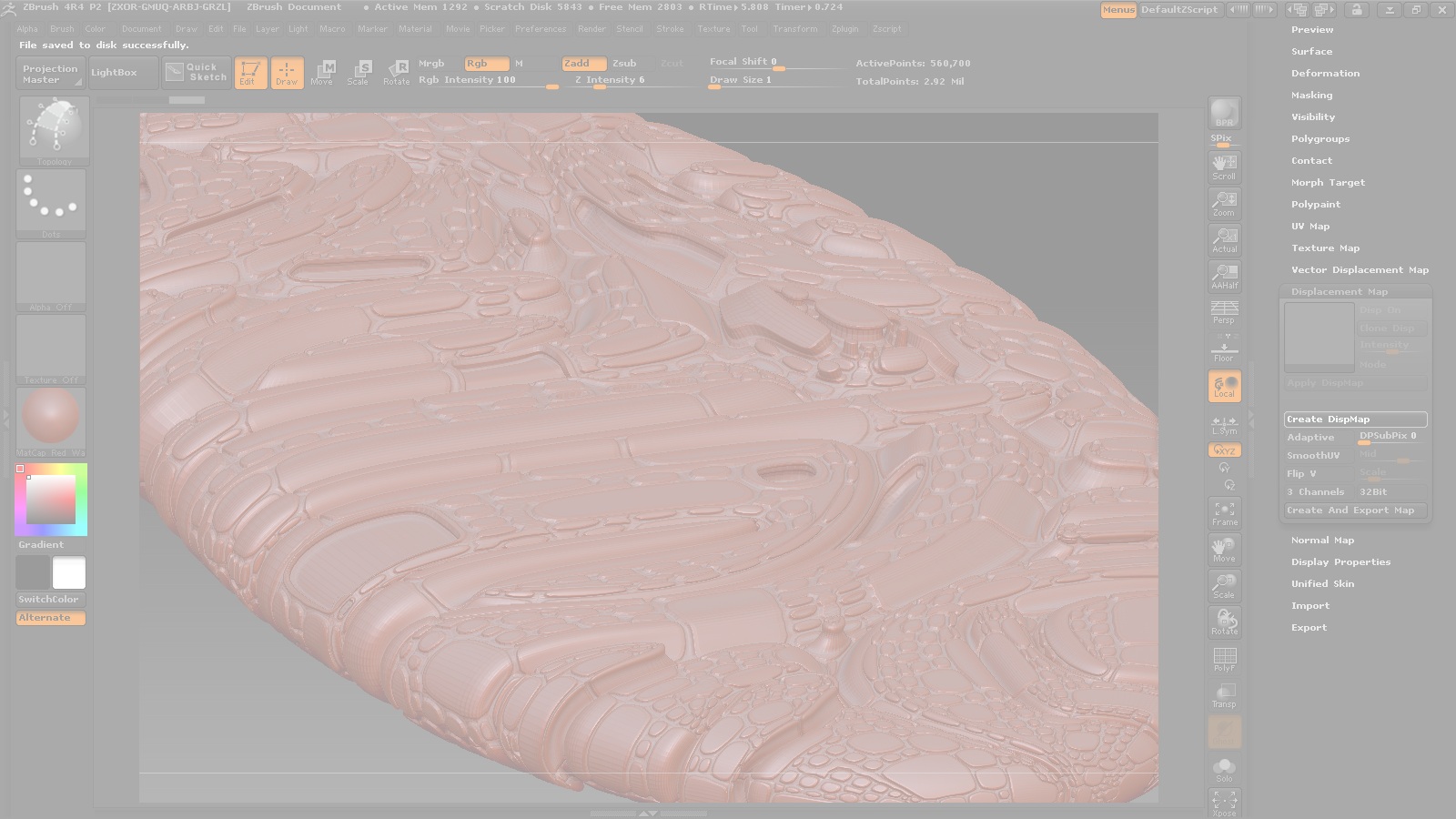The width and height of the screenshot is (1456, 819).
Task: Select right shelf Rotate icon
Action: (1225, 622)
